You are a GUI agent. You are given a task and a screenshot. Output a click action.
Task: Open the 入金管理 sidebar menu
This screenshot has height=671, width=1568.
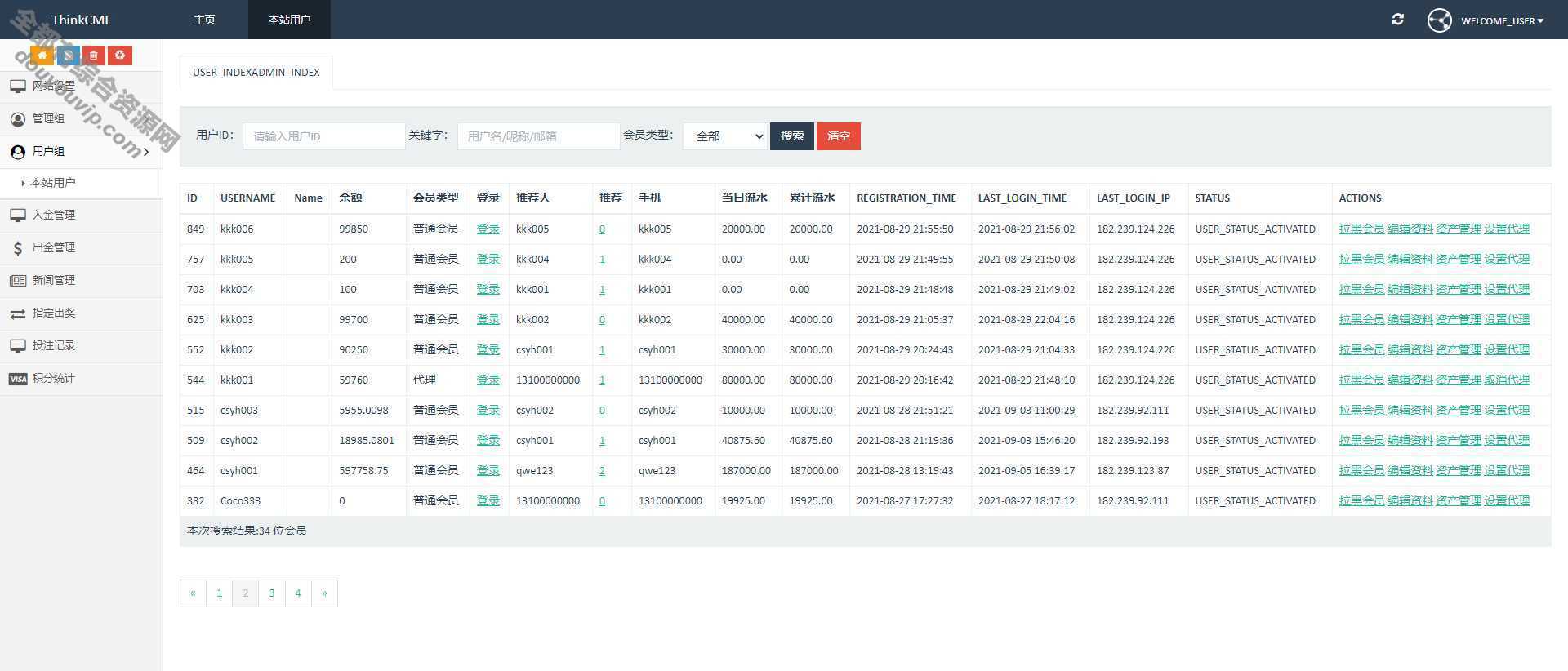pos(81,215)
